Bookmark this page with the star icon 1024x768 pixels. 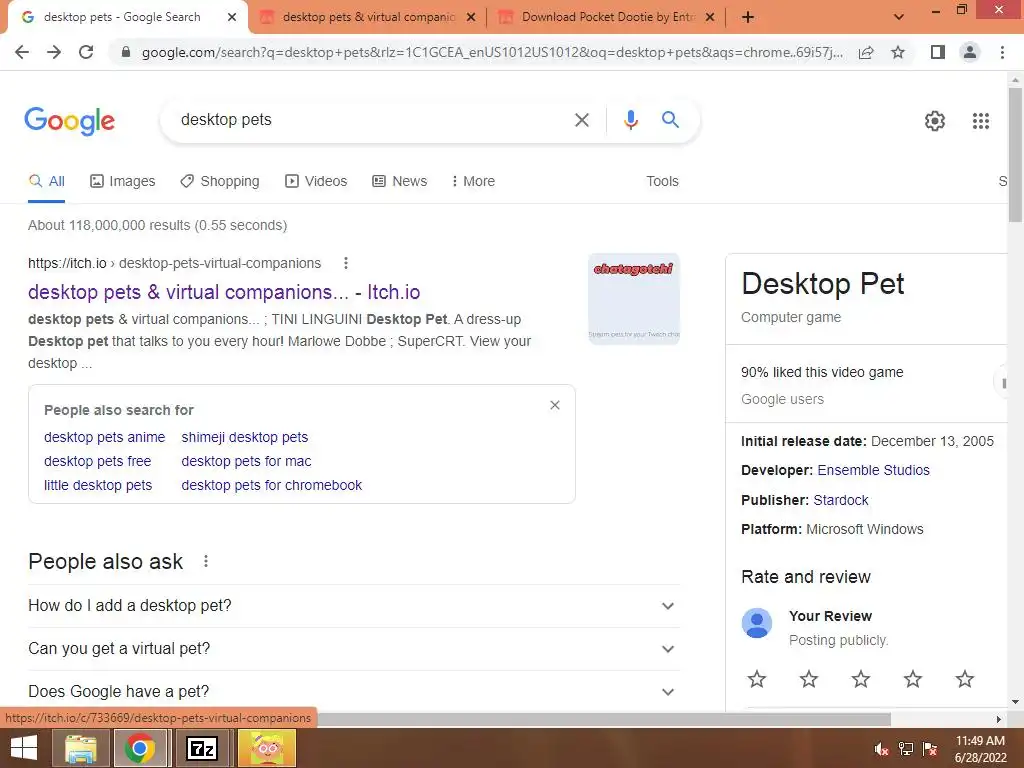coord(898,52)
